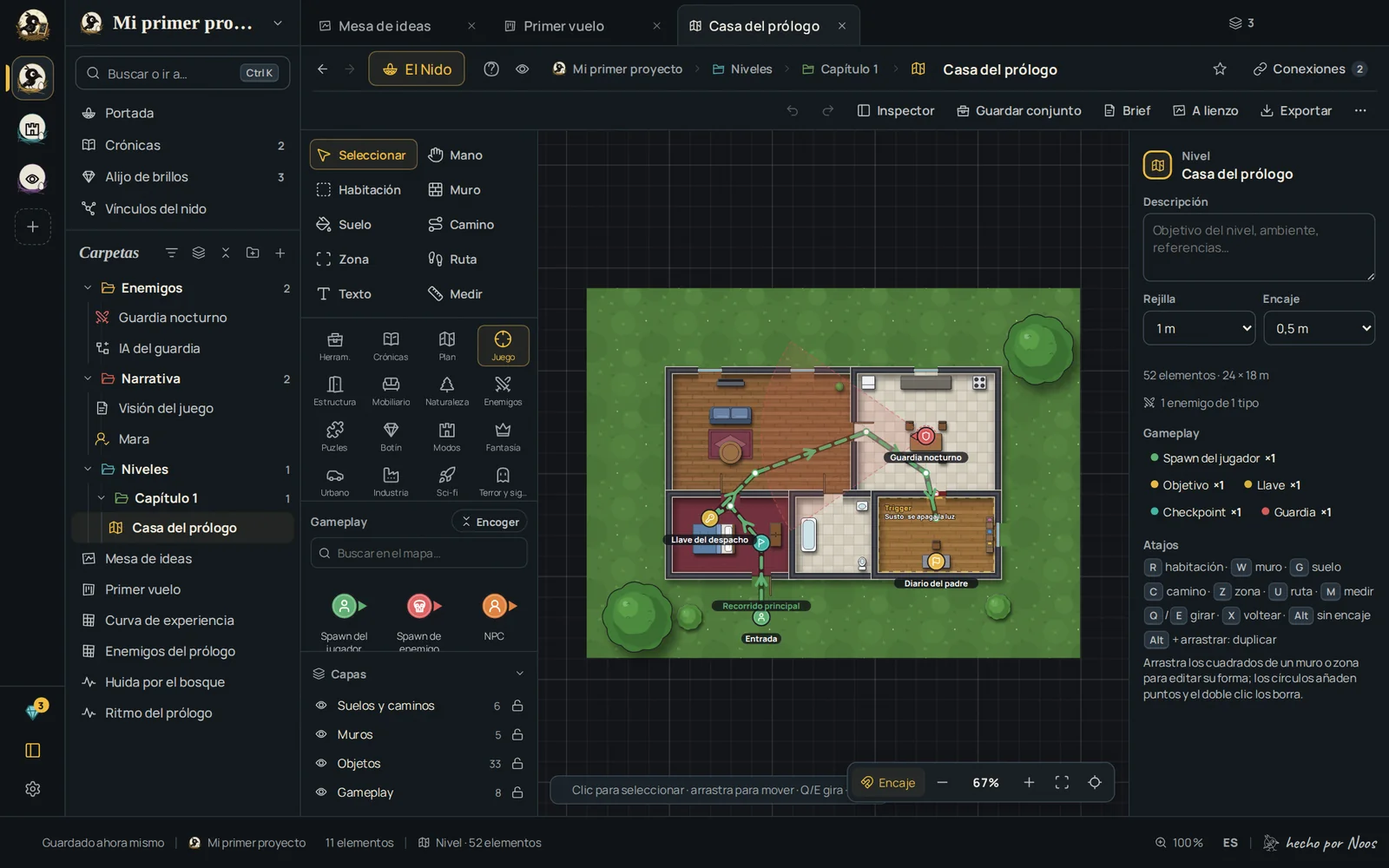Screen dimensions: 1389x868
Task: Zoom in on the map
Action: pyautogui.click(x=1029, y=782)
